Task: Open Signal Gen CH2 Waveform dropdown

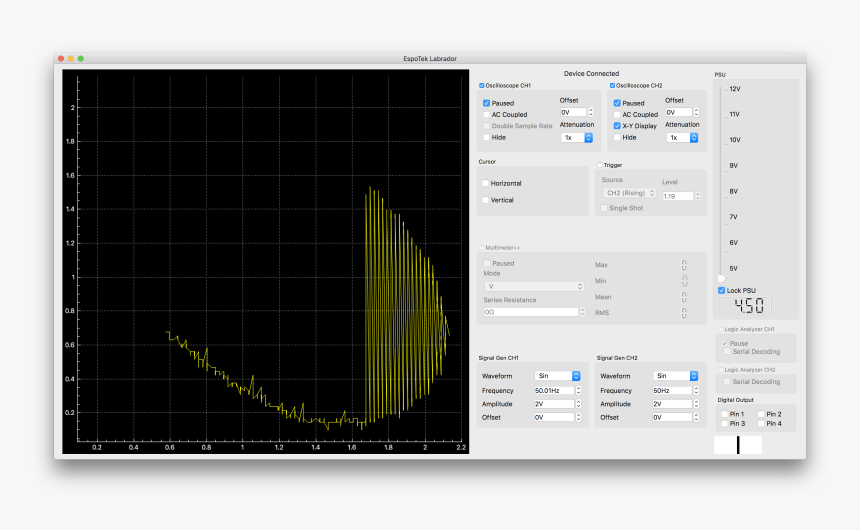Action: tap(675, 376)
